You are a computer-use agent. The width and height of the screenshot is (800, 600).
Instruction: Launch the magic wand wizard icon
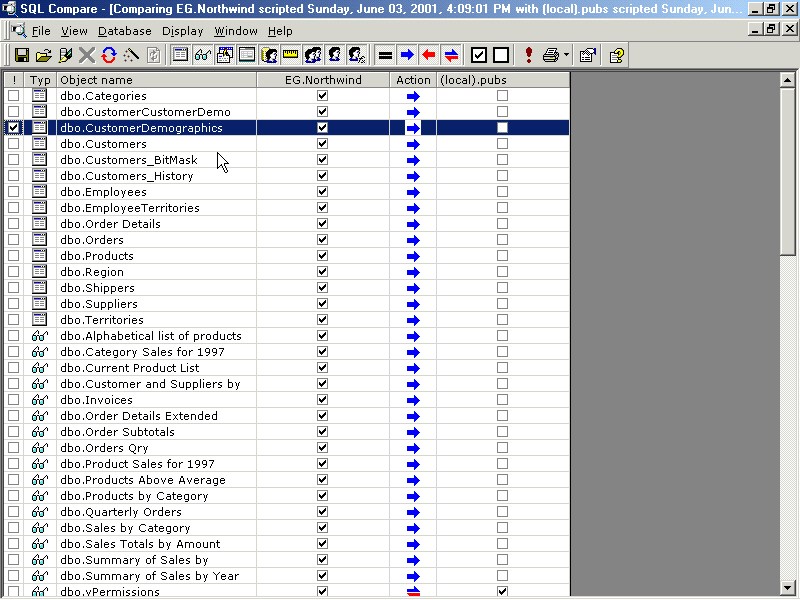click(x=131, y=55)
